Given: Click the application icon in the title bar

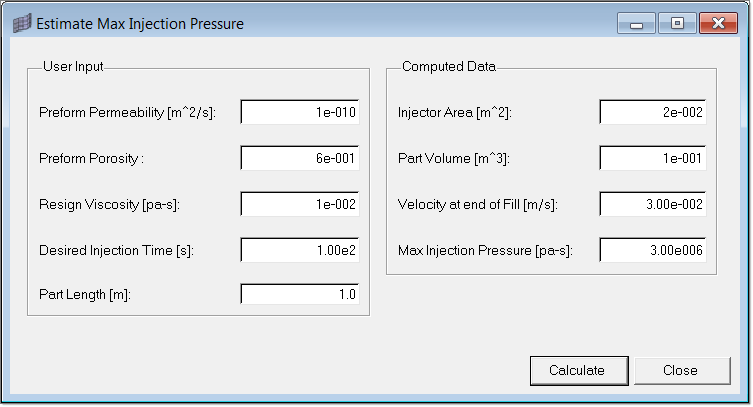Looking at the screenshot, I should pyautogui.click(x=21, y=23).
